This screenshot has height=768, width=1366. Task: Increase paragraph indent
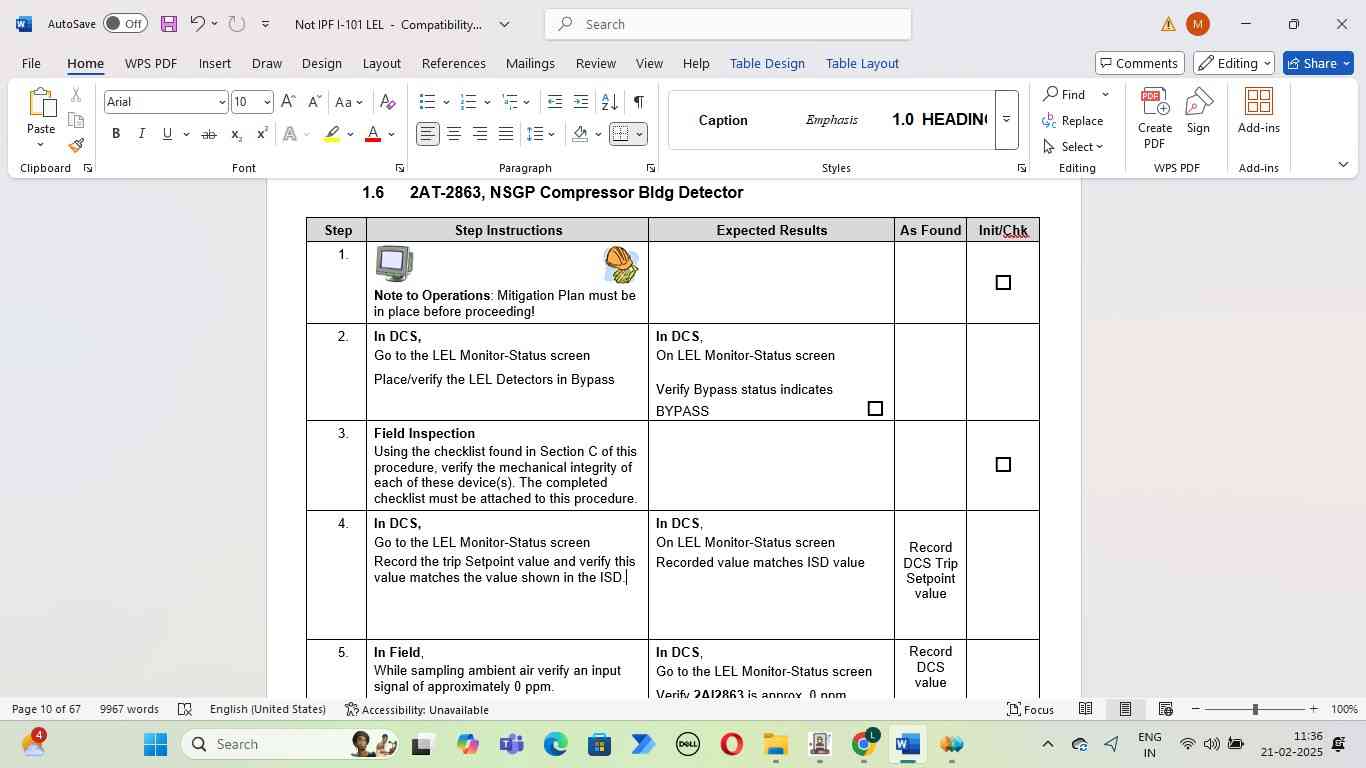(581, 102)
